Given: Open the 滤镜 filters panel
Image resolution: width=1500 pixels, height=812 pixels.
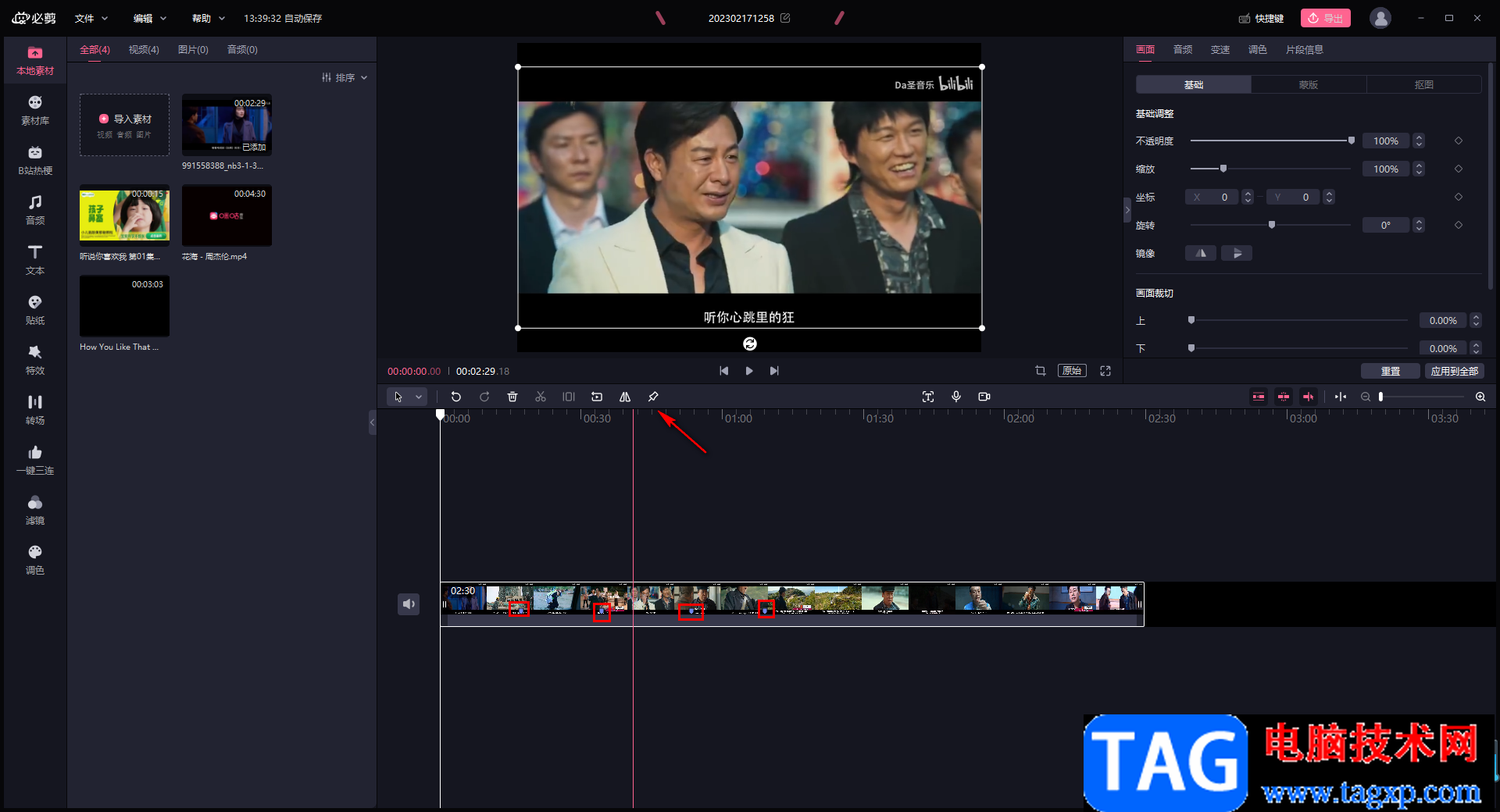Looking at the screenshot, I should [35, 511].
